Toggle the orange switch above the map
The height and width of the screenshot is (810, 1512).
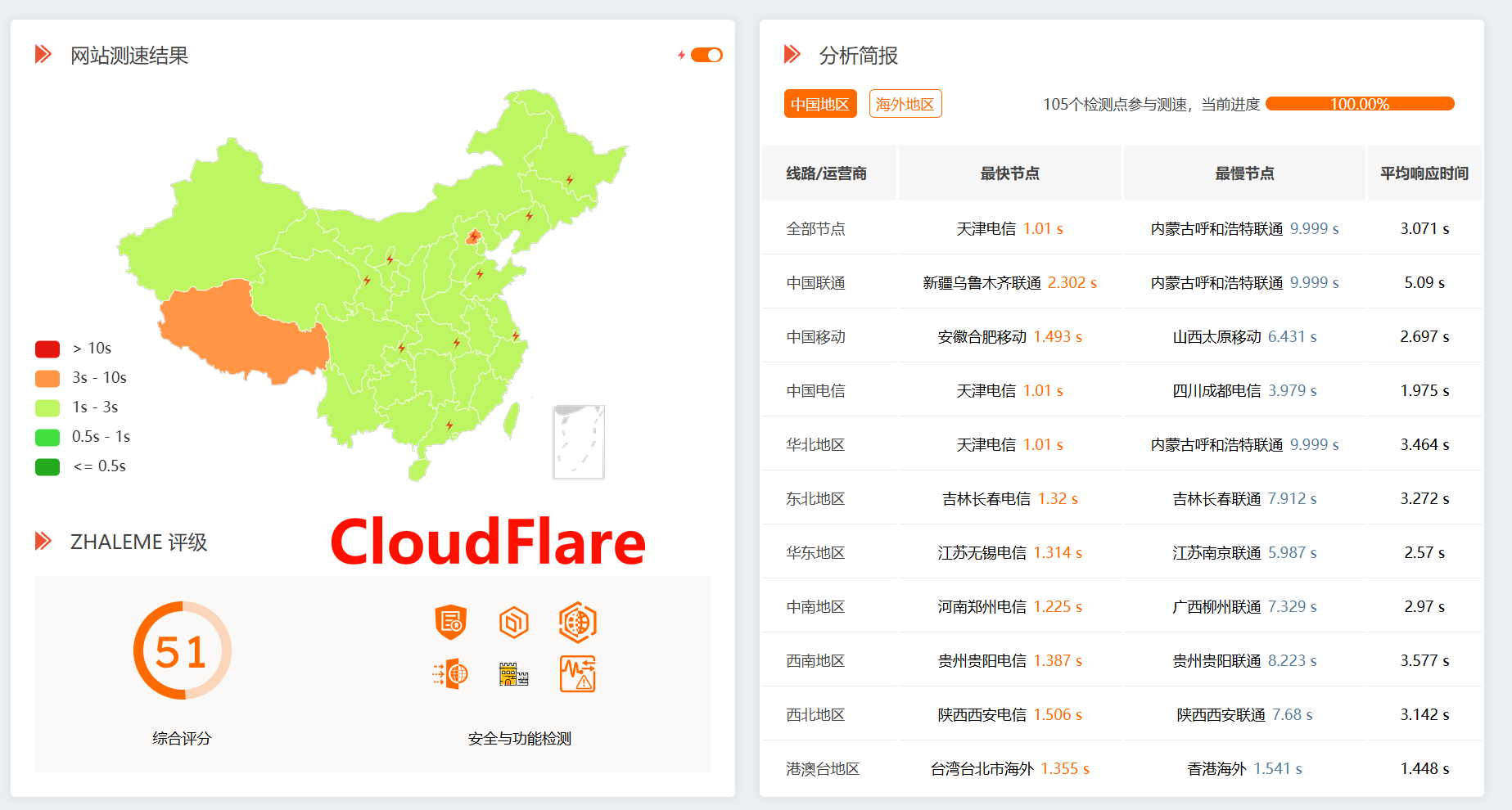[x=706, y=55]
